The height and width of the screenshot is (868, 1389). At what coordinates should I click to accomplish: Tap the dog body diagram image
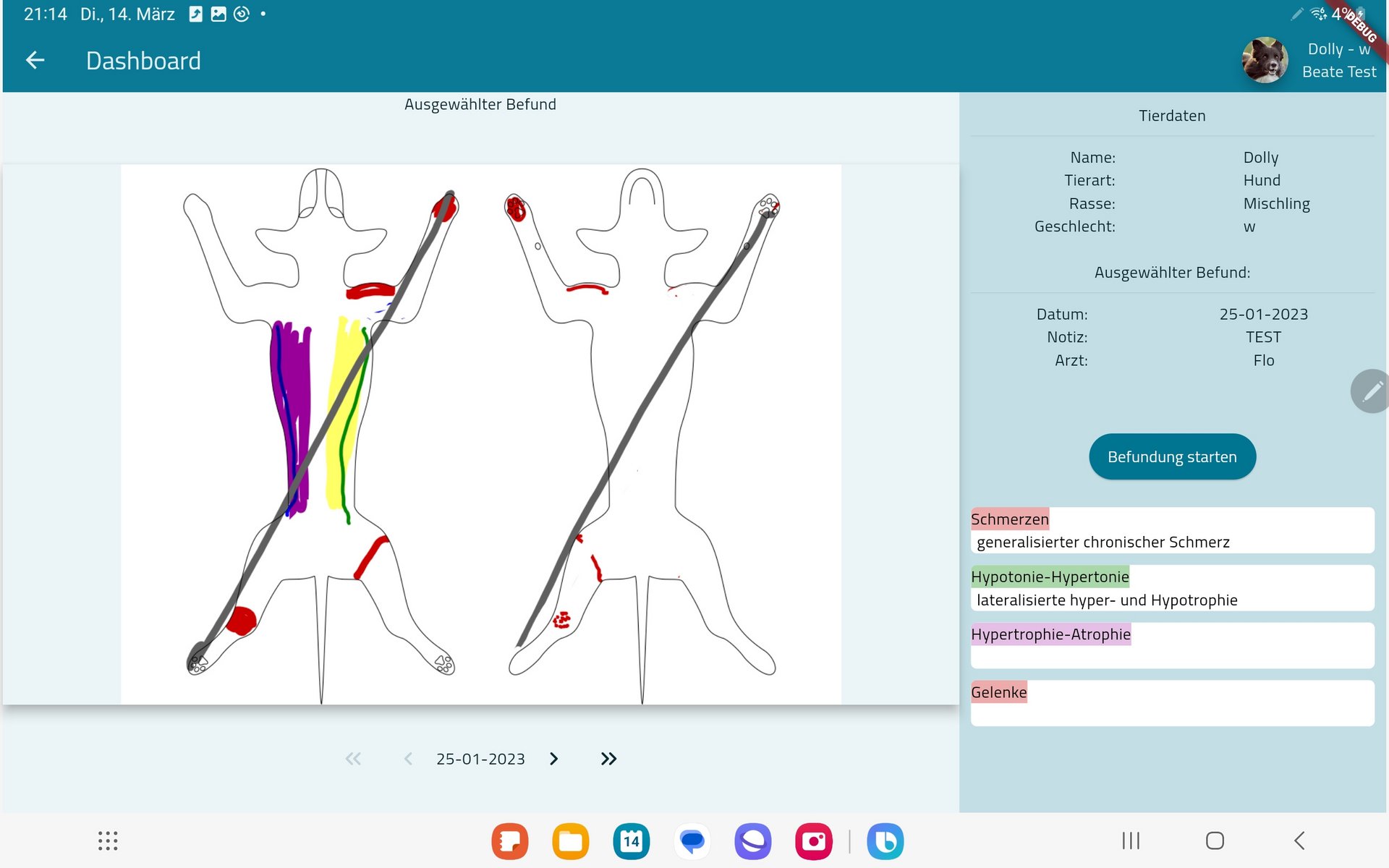[x=480, y=434]
